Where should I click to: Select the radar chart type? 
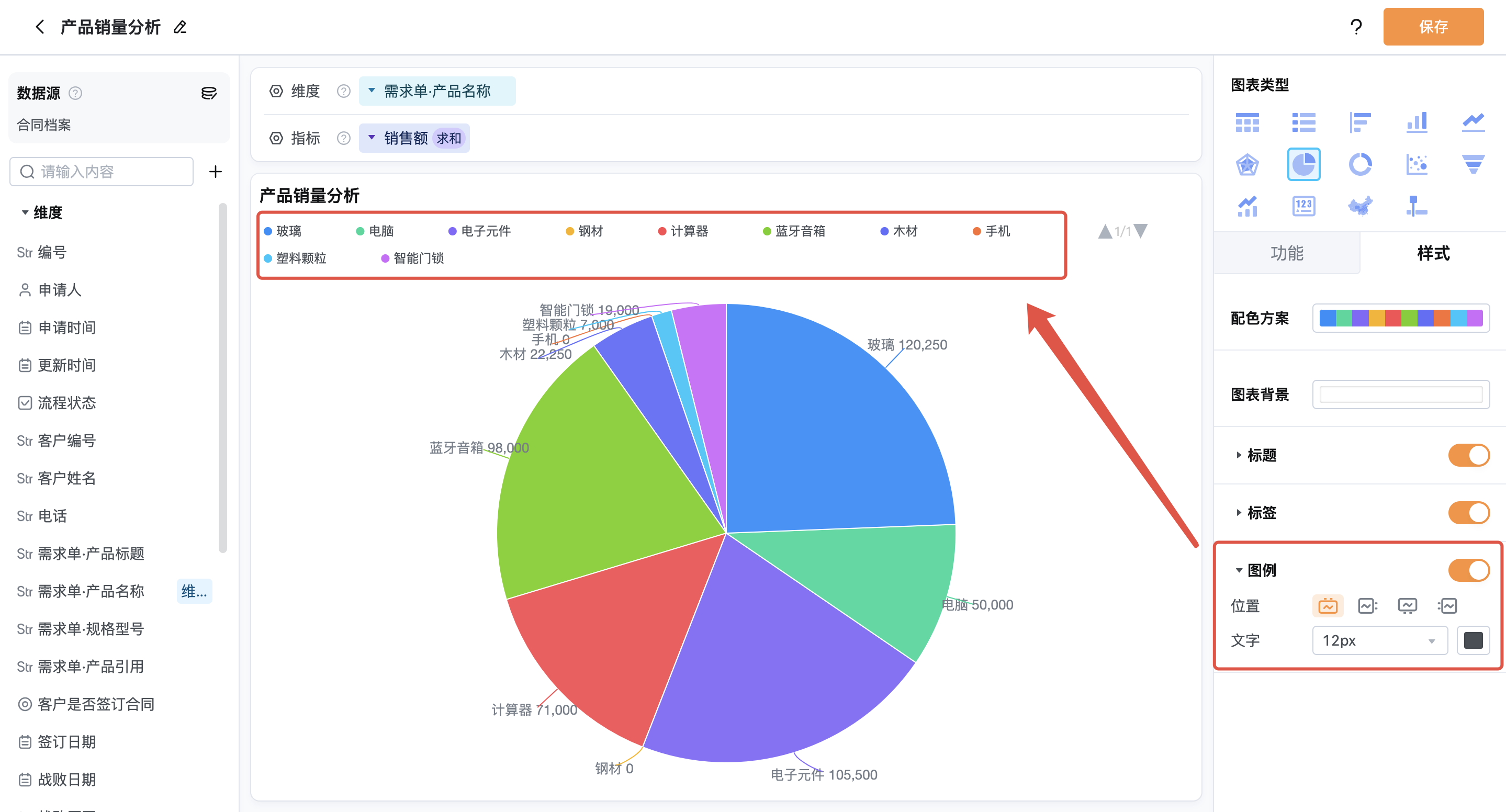point(1247,165)
